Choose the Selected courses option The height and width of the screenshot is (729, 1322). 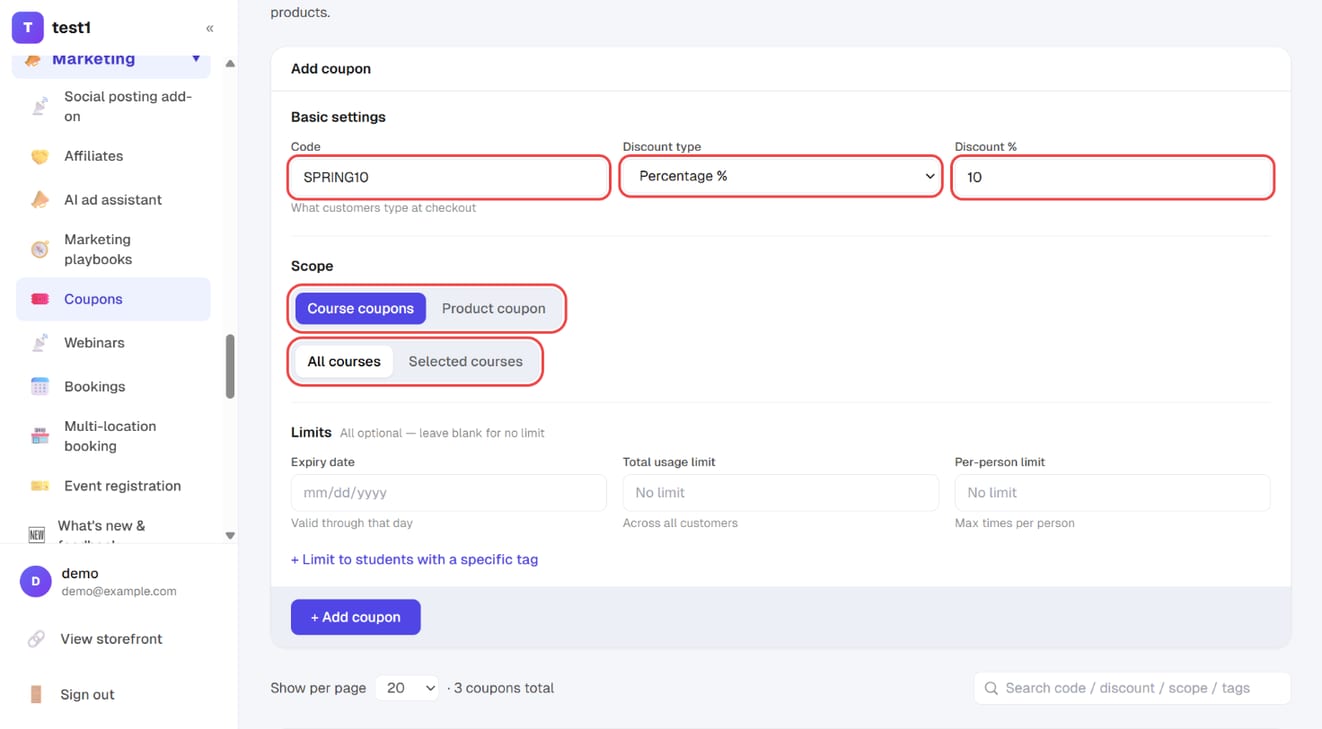[x=465, y=361]
